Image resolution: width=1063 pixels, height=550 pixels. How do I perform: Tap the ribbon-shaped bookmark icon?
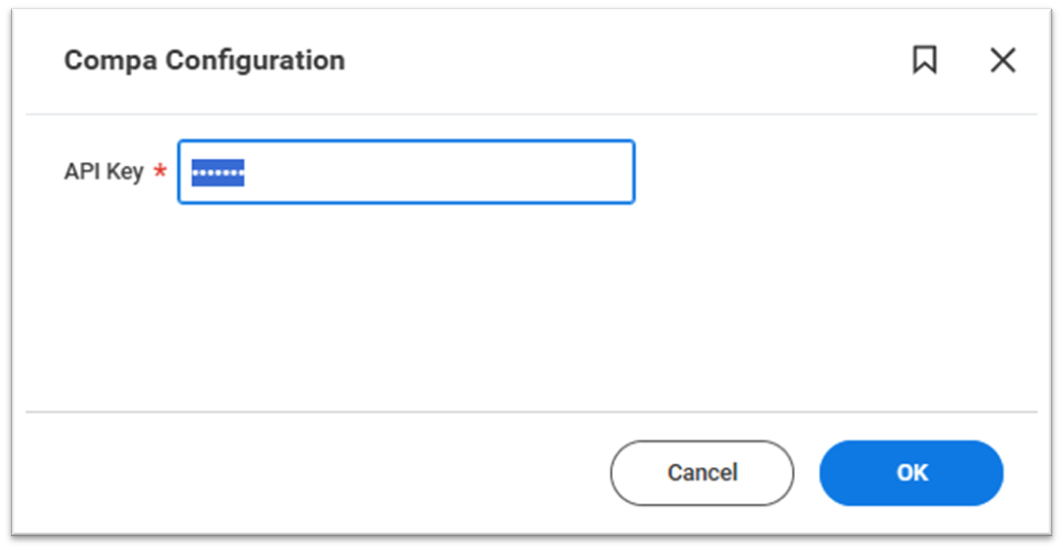[x=925, y=61]
